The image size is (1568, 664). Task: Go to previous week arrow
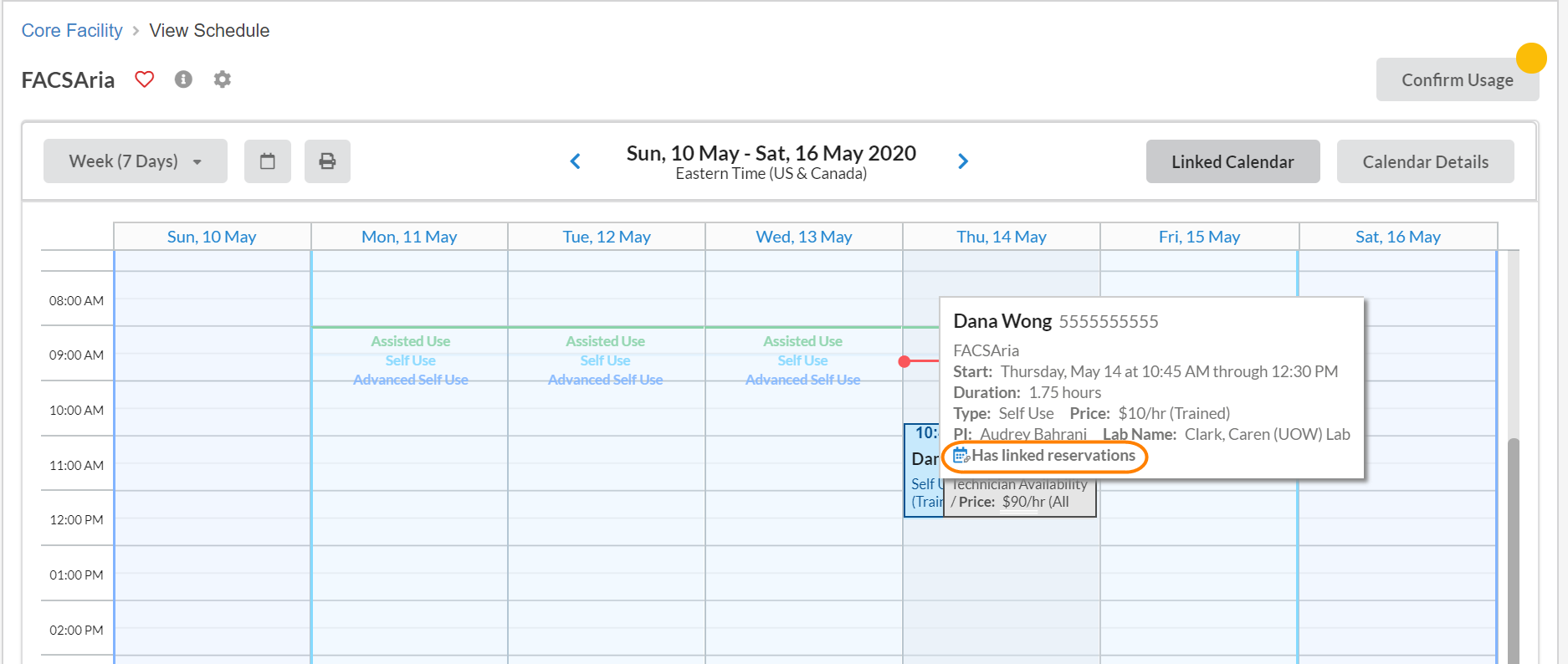pos(576,161)
